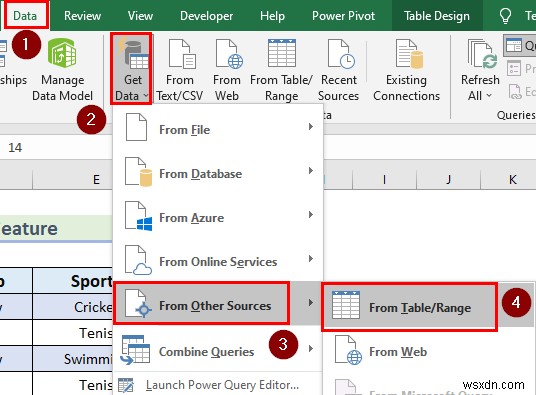Open the Data ribbon tab
The image size is (536, 395).
click(25, 16)
